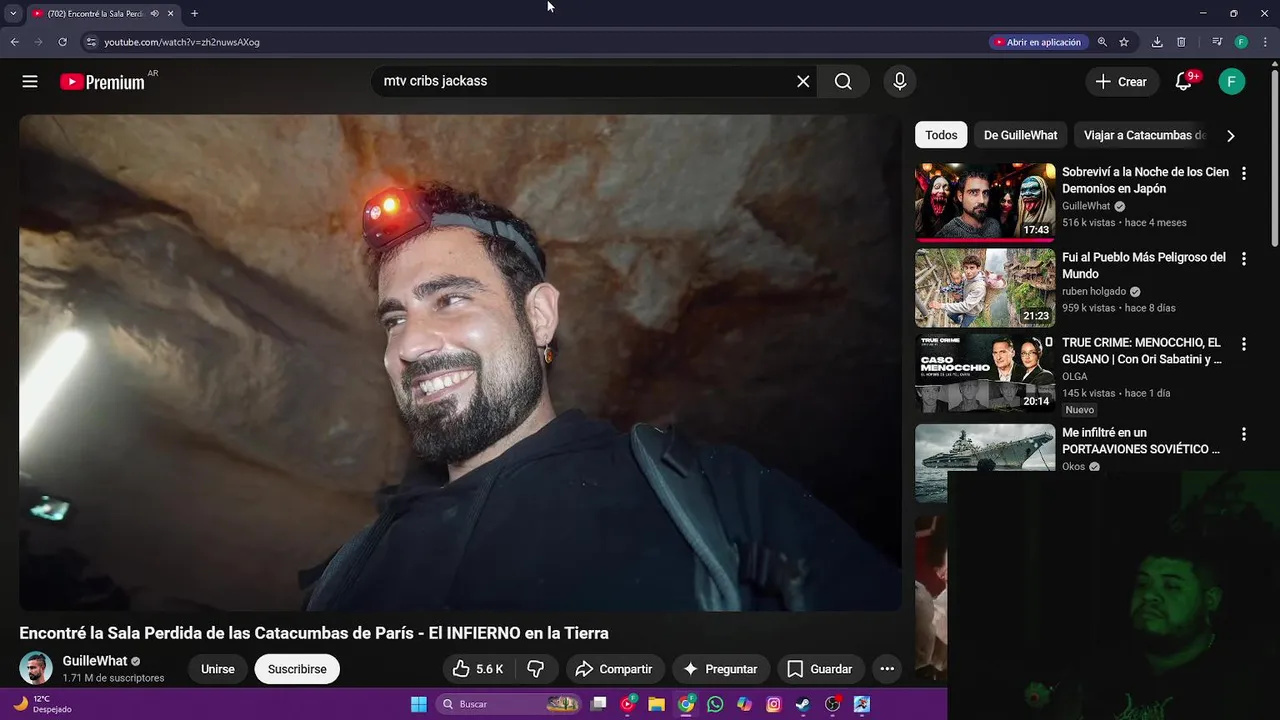The width and height of the screenshot is (1280, 720).
Task: Subscribe with the Suscribirse button
Action: [x=297, y=669]
